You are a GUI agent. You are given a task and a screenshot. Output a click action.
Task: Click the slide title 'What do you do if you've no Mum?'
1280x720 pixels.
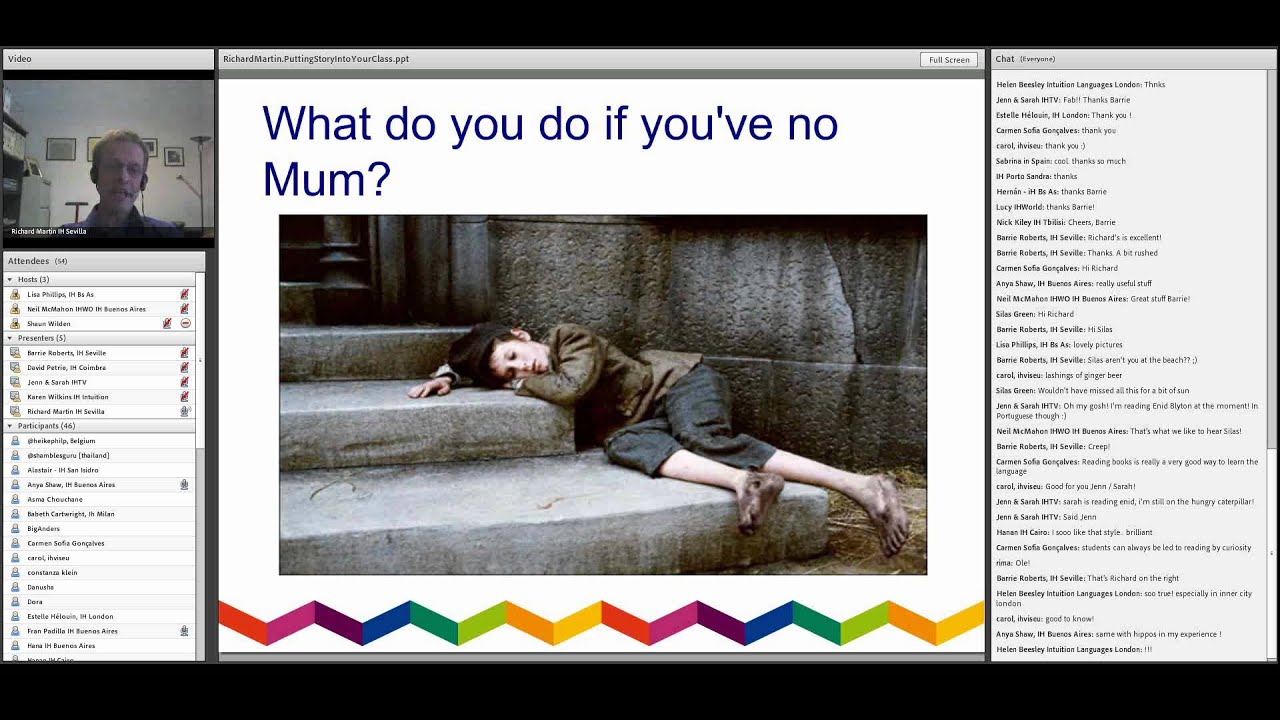(x=550, y=151)
